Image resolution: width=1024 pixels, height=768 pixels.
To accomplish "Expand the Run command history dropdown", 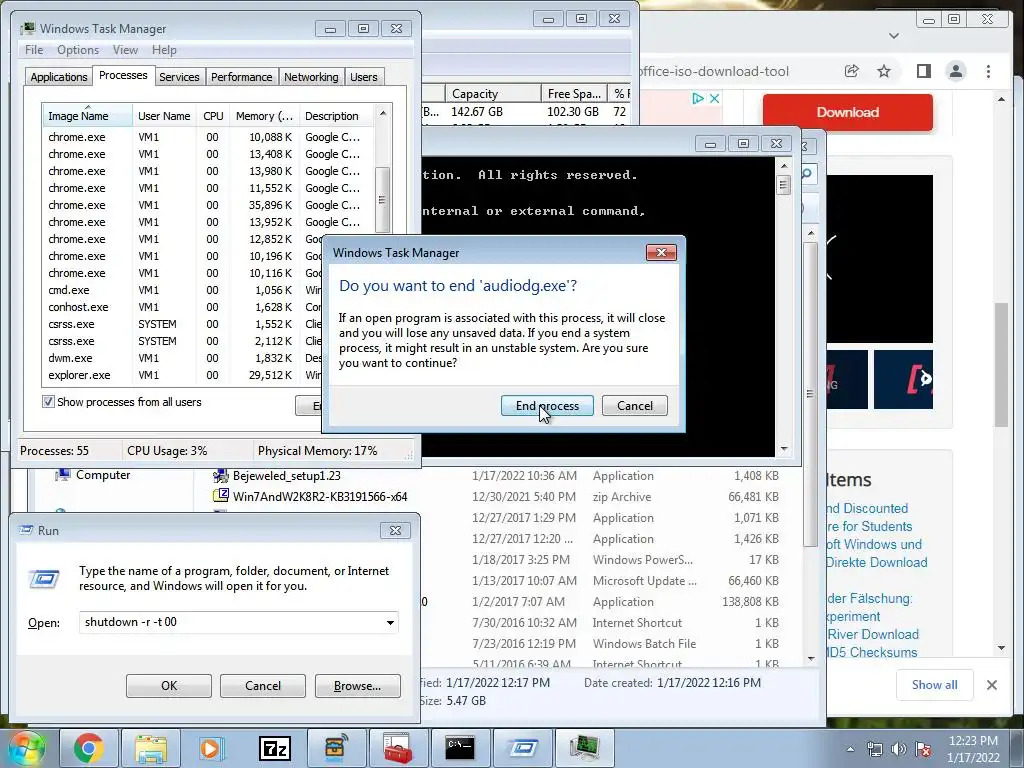I will (x=390, y=622).
